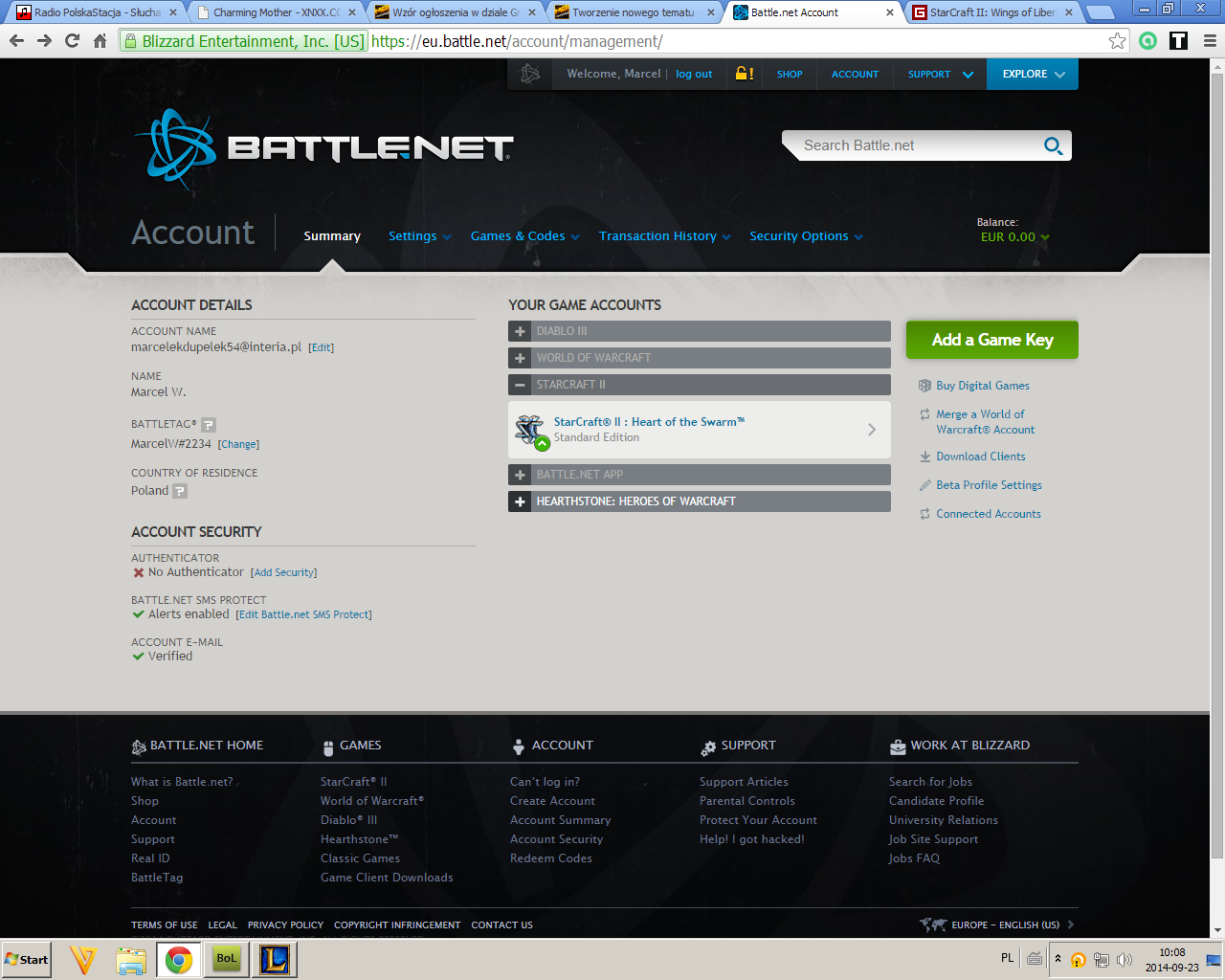Click the search magnifier icon
Viewport: 1225px width, 980px height.
click(x=1053, y=145)
